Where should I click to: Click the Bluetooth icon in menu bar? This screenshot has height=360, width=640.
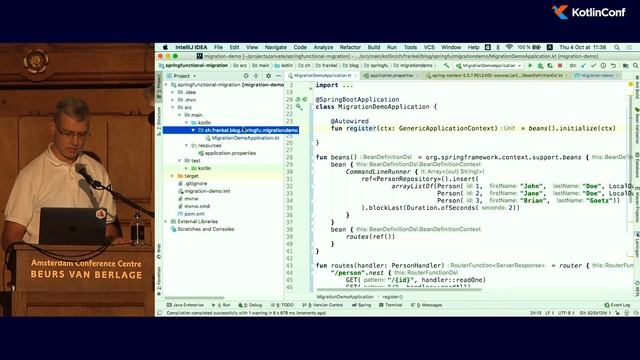tap(498, 47)
